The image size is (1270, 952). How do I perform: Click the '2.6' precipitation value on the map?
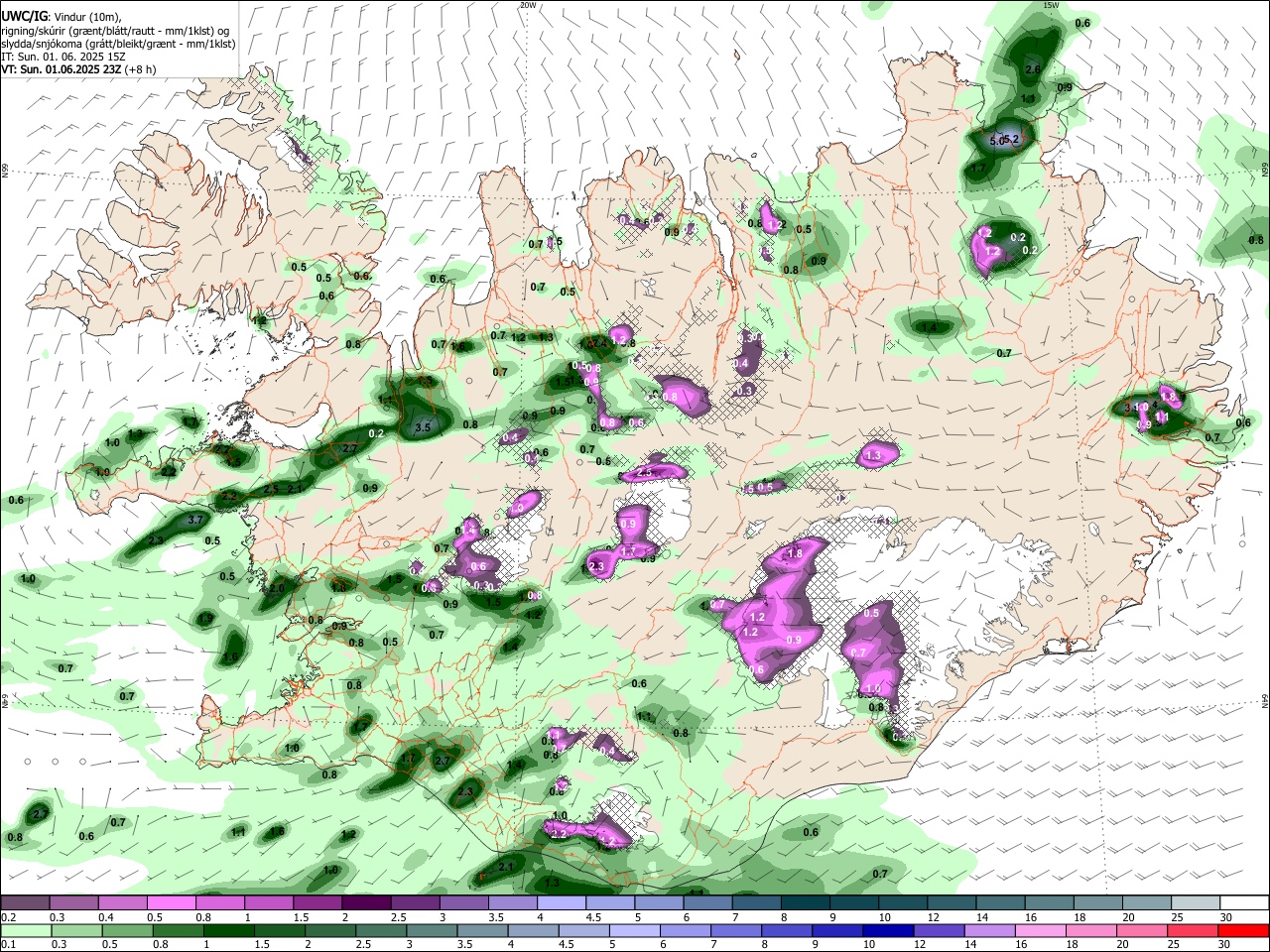(1032, 69)
